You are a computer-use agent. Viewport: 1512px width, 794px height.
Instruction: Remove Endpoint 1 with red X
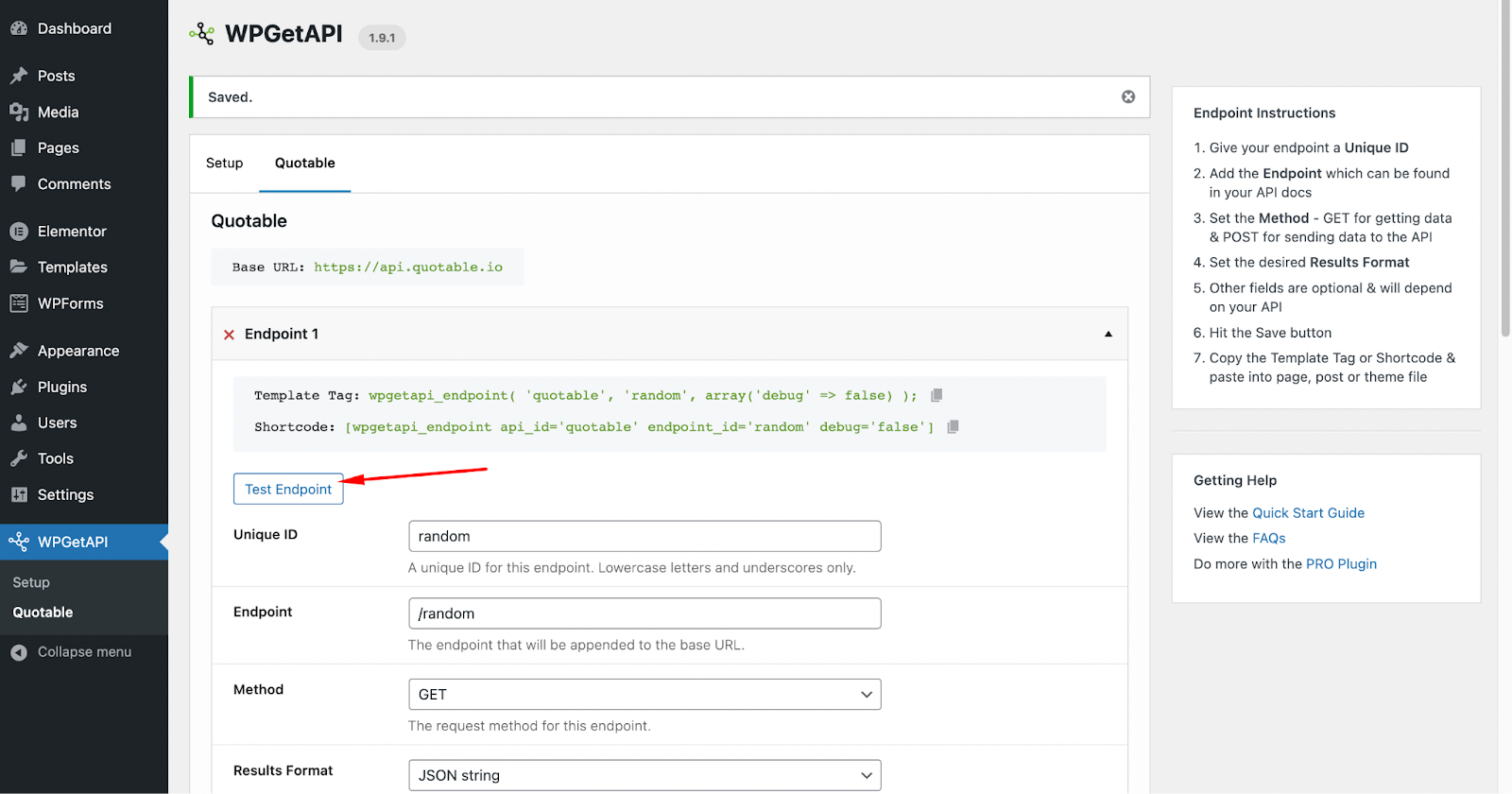(x=229, y=335)
